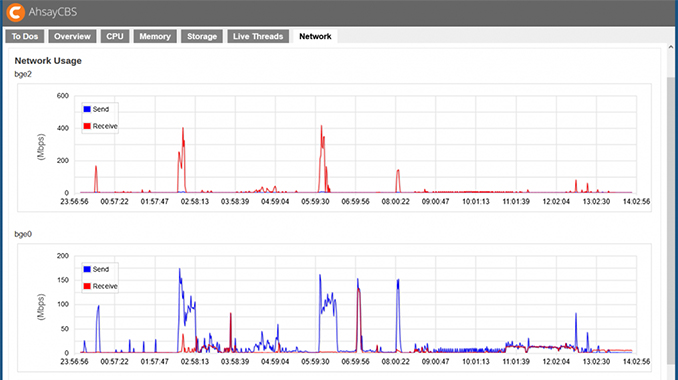Click the bge0 send spike near 06:59:56
Image resolution: width=678 pixels, height=380 pixels.
click(x=358, y=280)
